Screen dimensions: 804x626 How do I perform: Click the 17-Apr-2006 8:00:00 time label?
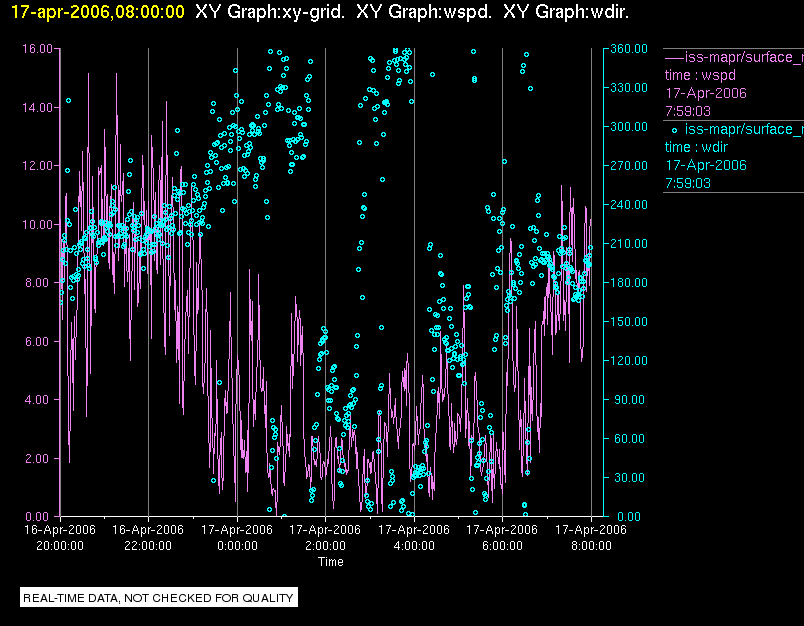pos(591,538)
